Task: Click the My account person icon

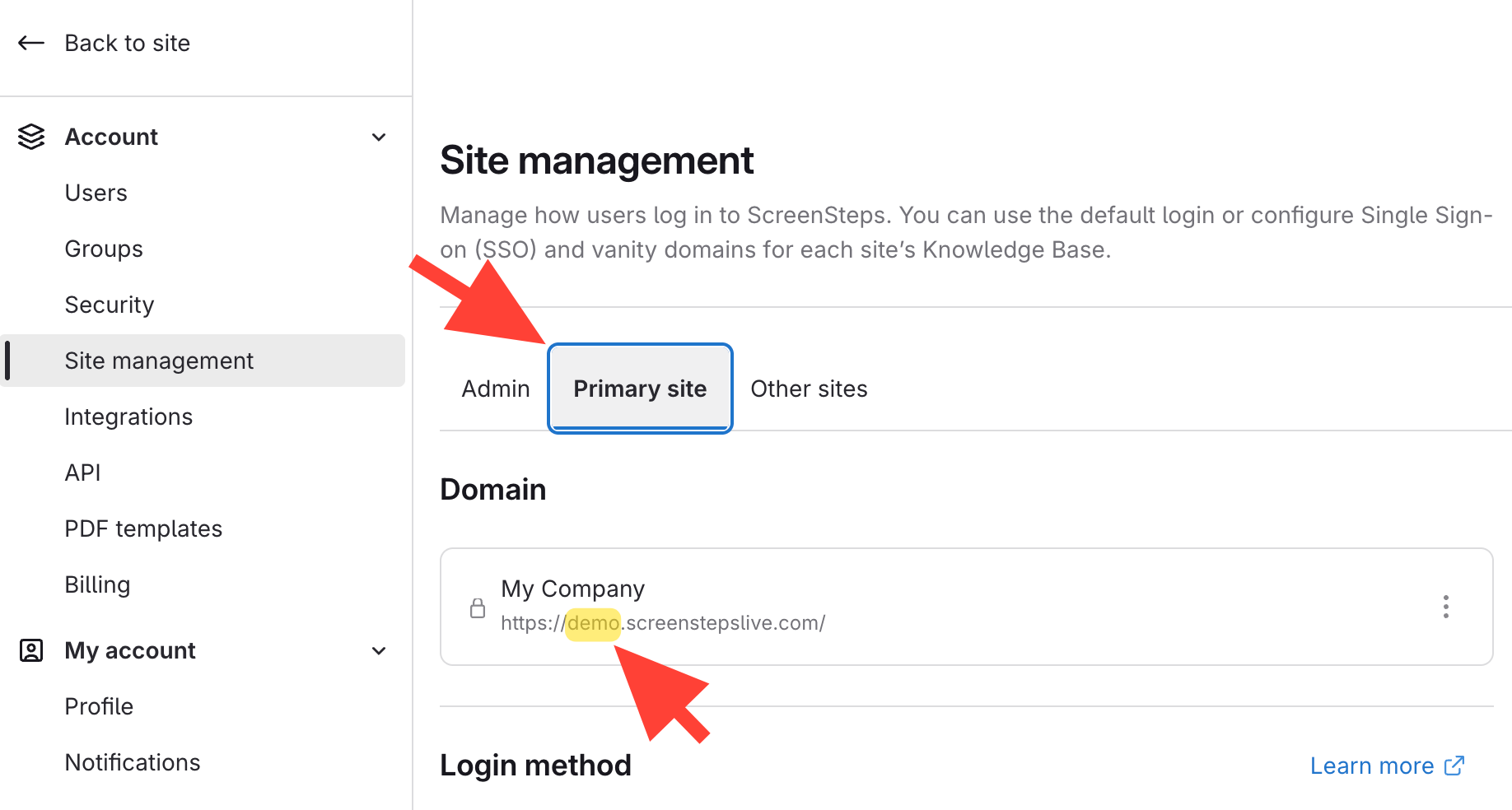Action: pyautogui.click(x=31, y=650)
